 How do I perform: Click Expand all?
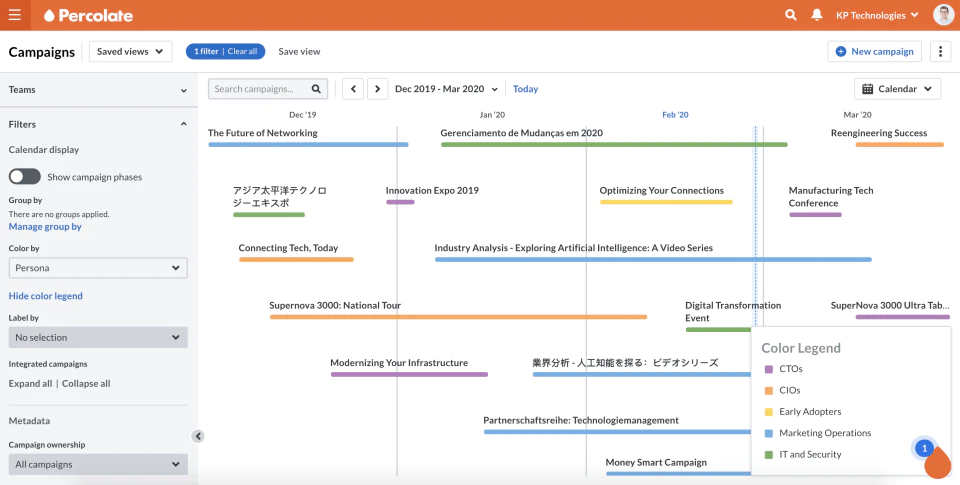coord(30,383)
